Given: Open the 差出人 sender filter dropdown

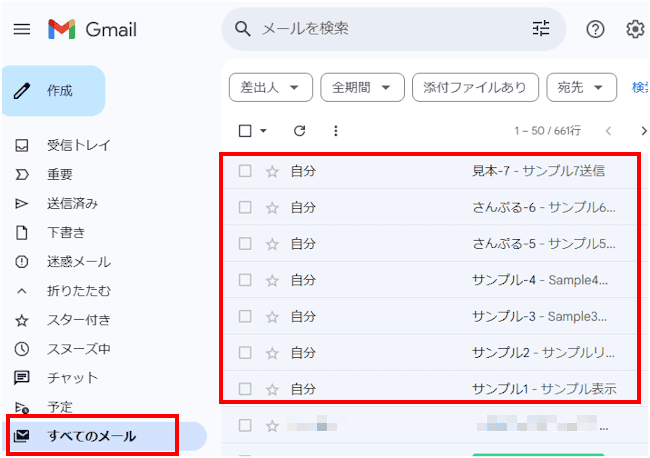Looking at the screenshot, I should pyautogui.click(x=271, y=87).
